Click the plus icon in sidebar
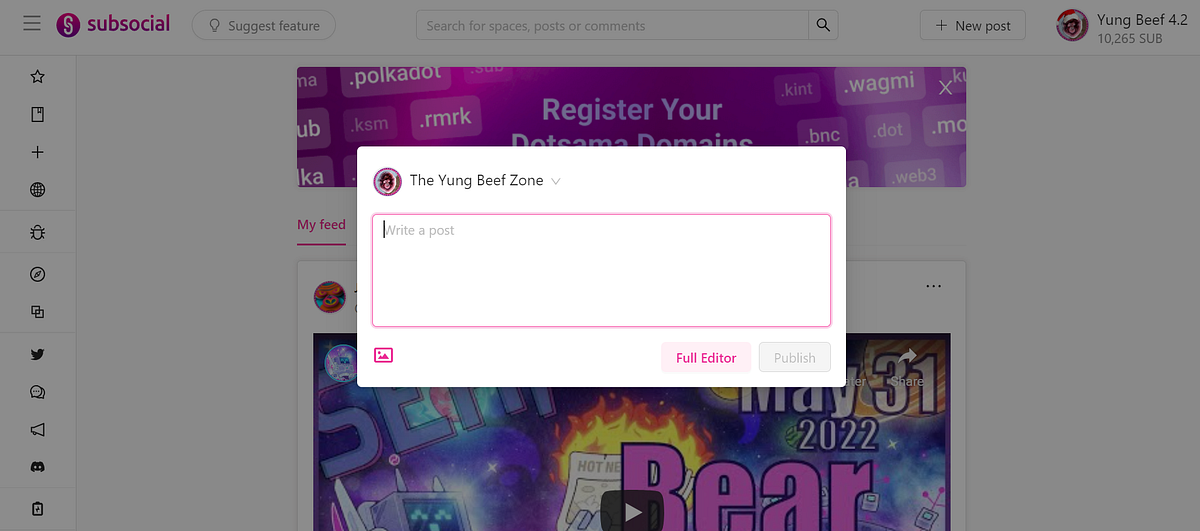1200x531 pixels. [x=38, y=152]
